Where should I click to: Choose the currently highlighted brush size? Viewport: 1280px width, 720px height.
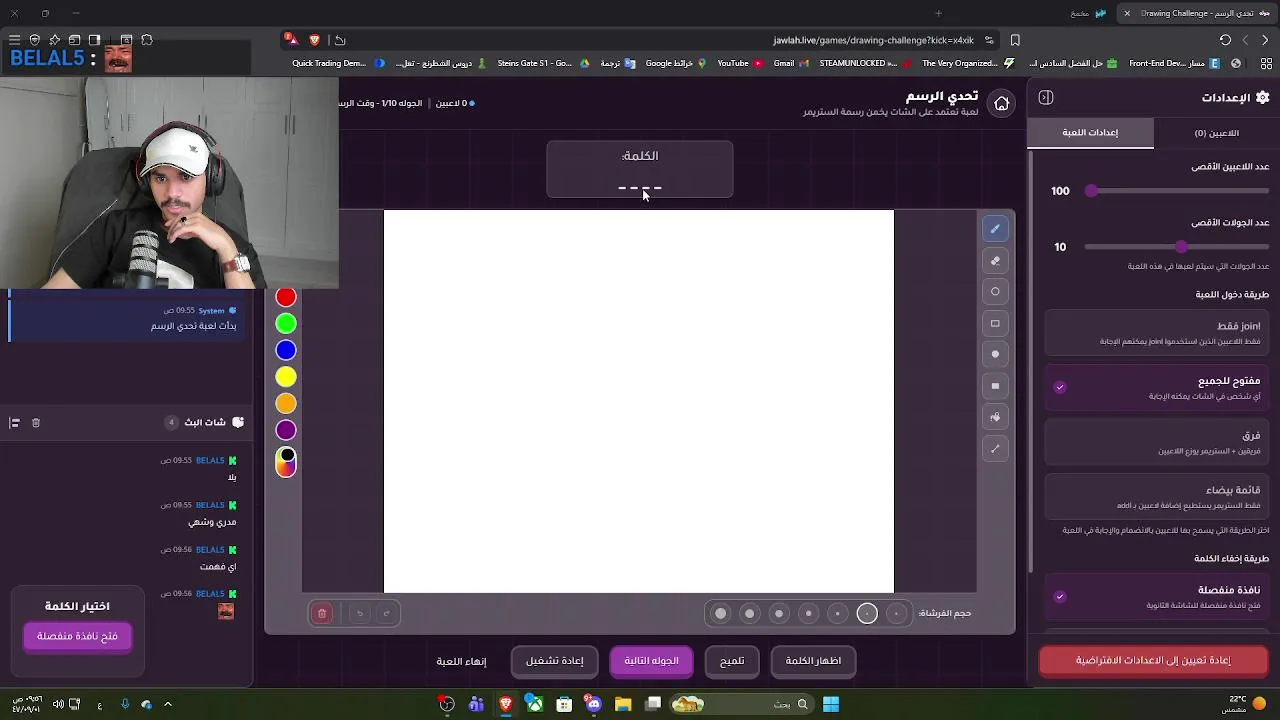click(867, 613)
